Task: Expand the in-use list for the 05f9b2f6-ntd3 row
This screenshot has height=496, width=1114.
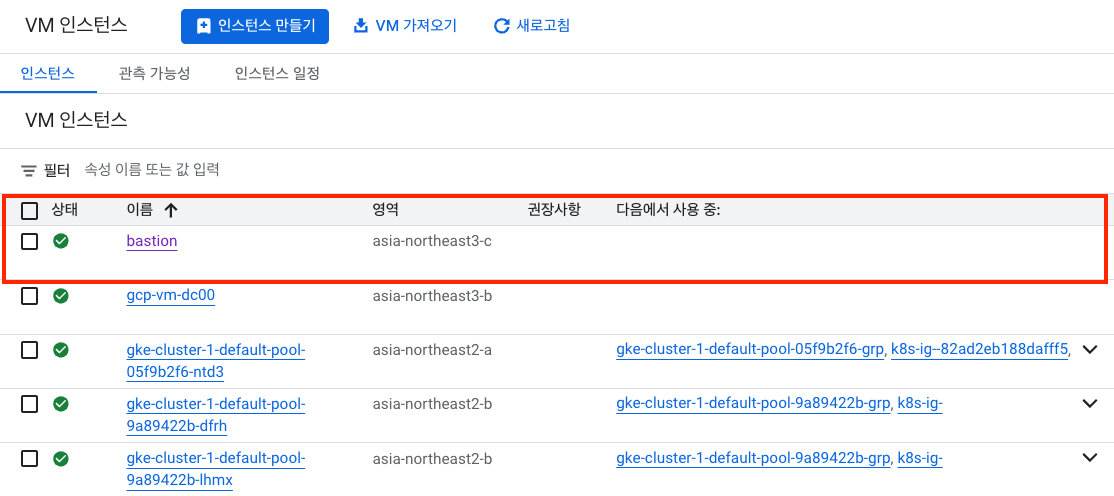Action: [1090, 350]
